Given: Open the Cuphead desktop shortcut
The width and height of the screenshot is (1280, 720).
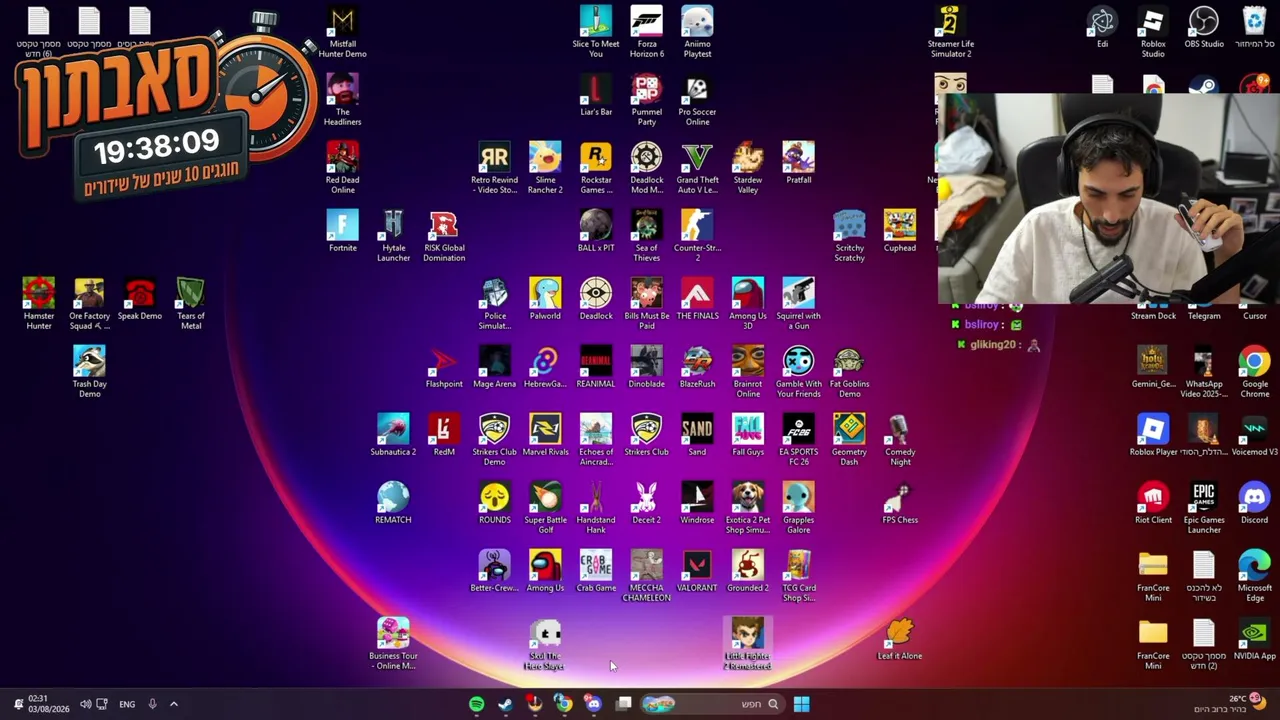Looking at the screenshot, I should click(900, 231).
